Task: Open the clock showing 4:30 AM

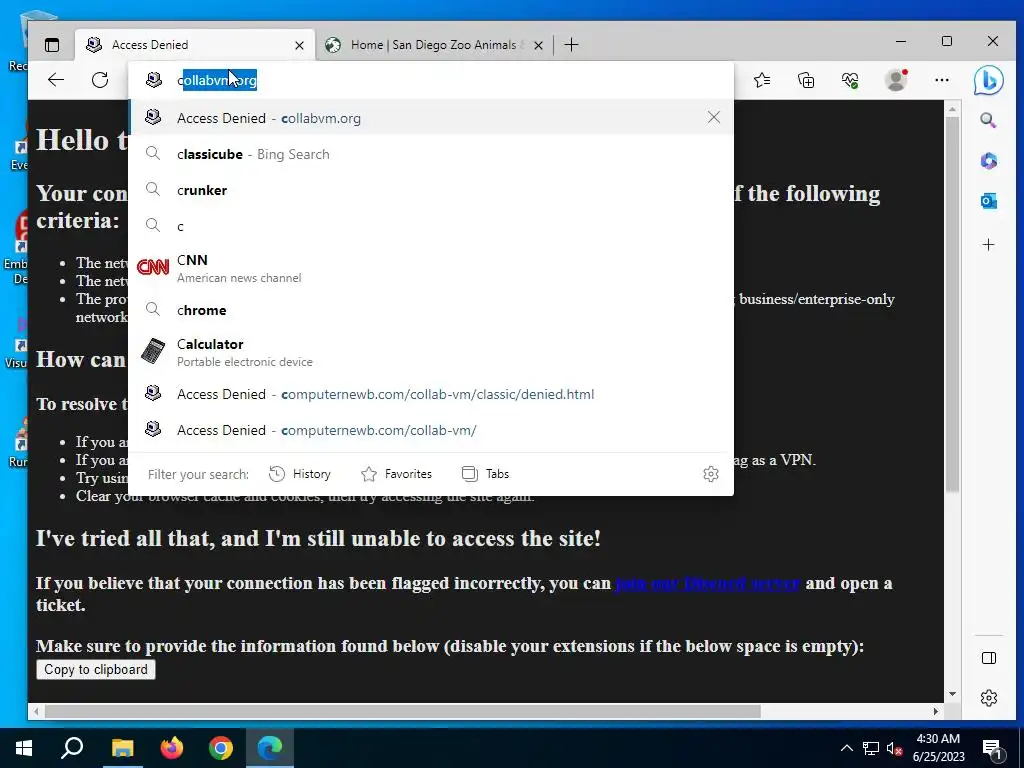Action: pos(938,748)
